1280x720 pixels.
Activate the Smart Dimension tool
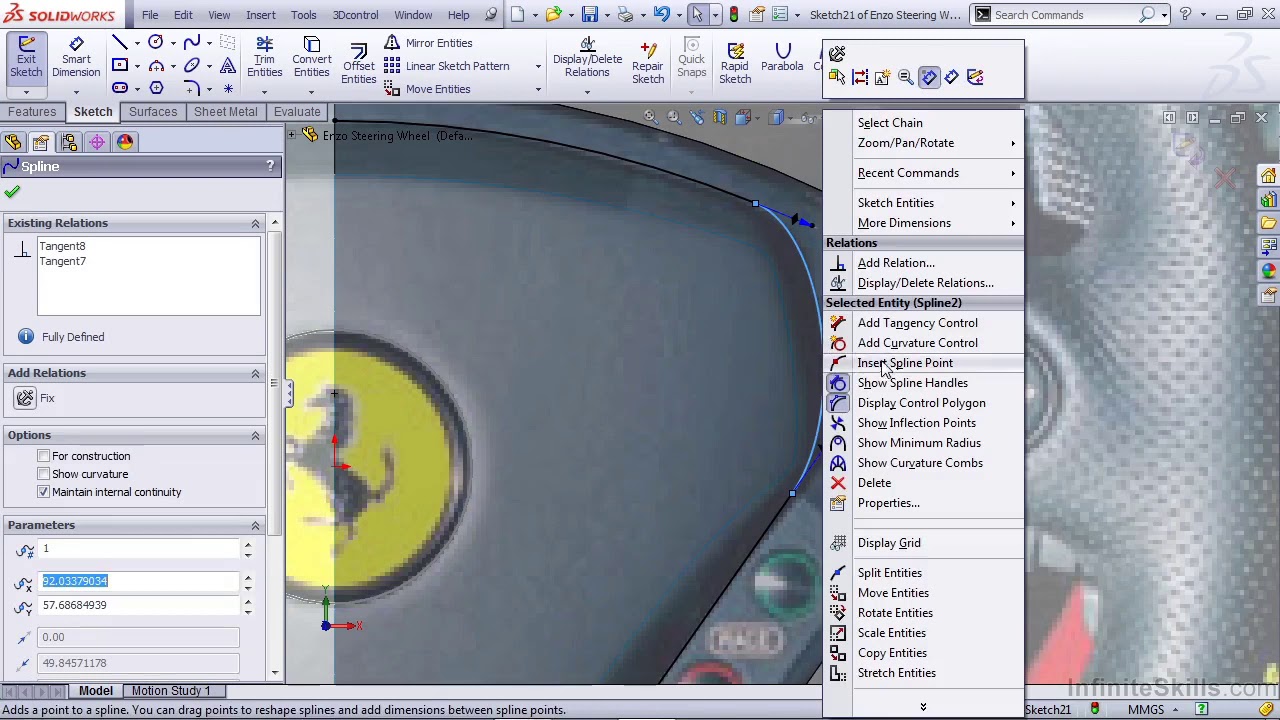coord(76,59)
